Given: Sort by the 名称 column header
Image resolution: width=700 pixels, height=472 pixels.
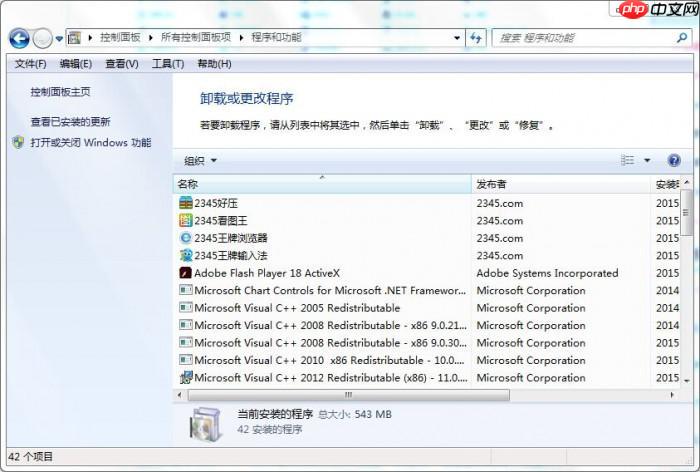Looking at the screenshot, I should pos(322,184).
